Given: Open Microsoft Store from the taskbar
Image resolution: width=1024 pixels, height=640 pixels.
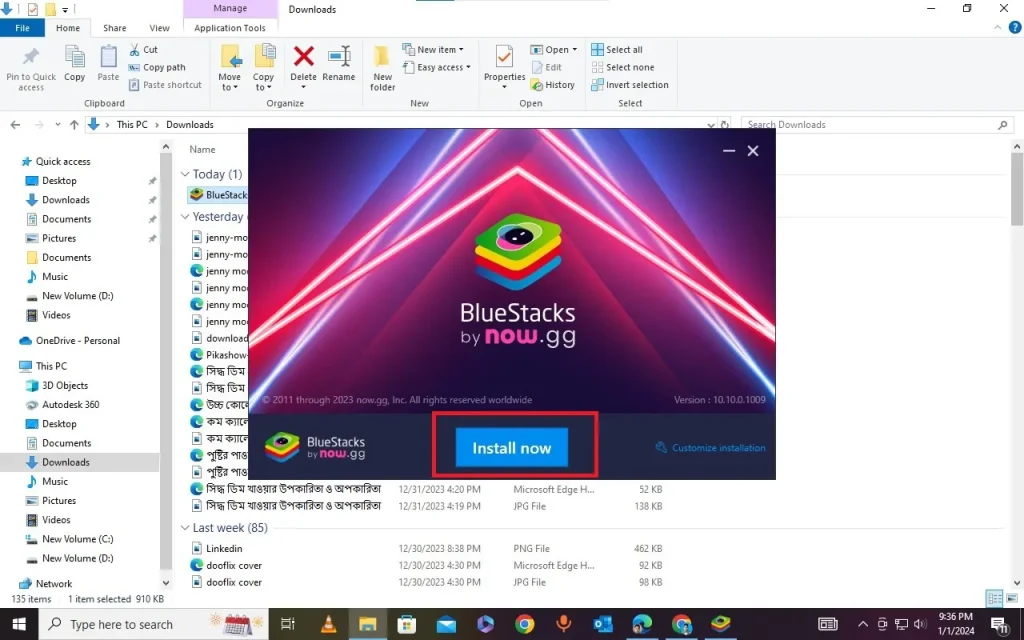Looking at the screenshot, I should pyautogui.click(x=407, y=624).
